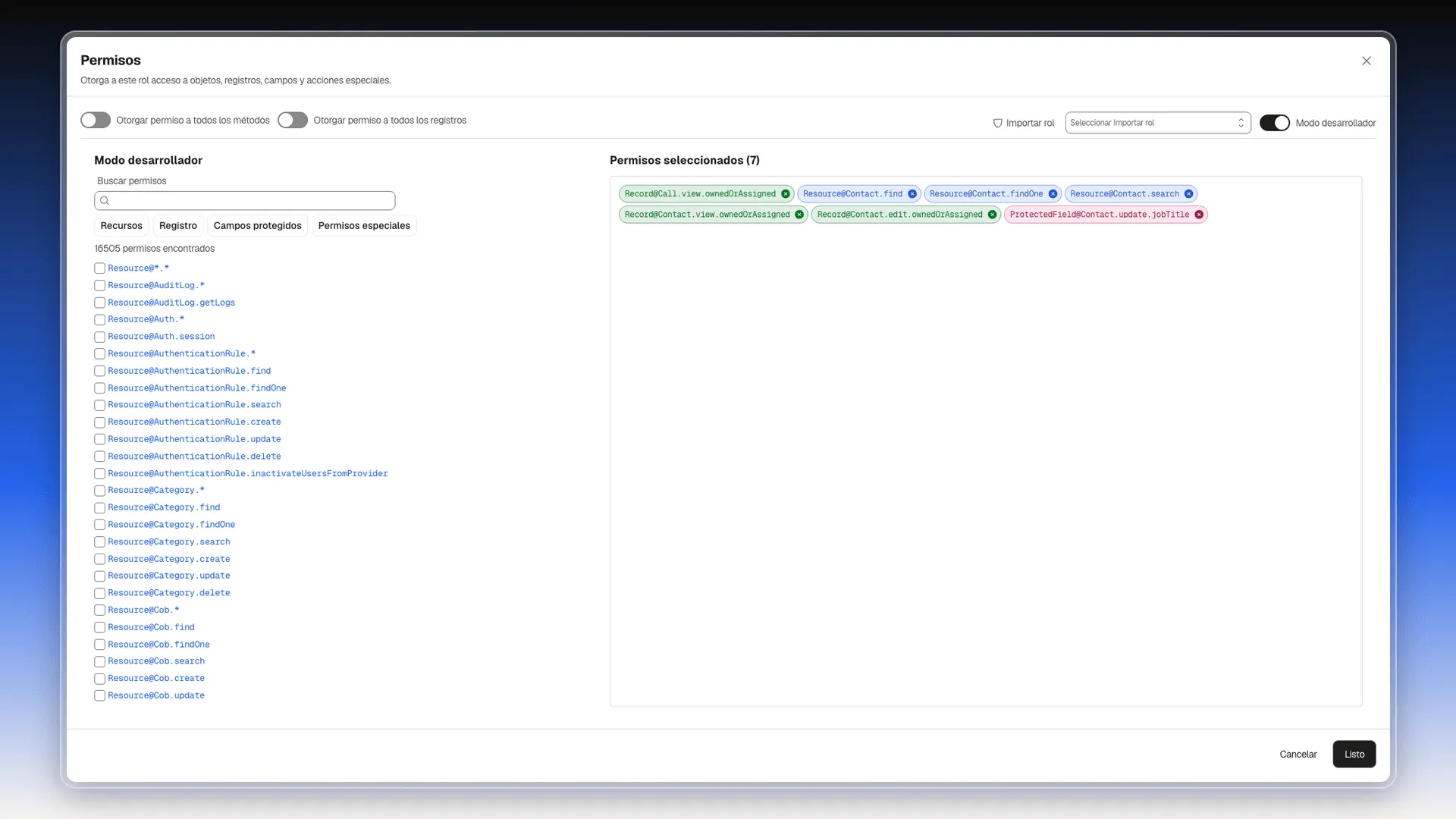Remove the Record@Contact.view.ownedOrAssigned chip
The width and height of the screenshot is (1456, 819).
pos(799,215)
